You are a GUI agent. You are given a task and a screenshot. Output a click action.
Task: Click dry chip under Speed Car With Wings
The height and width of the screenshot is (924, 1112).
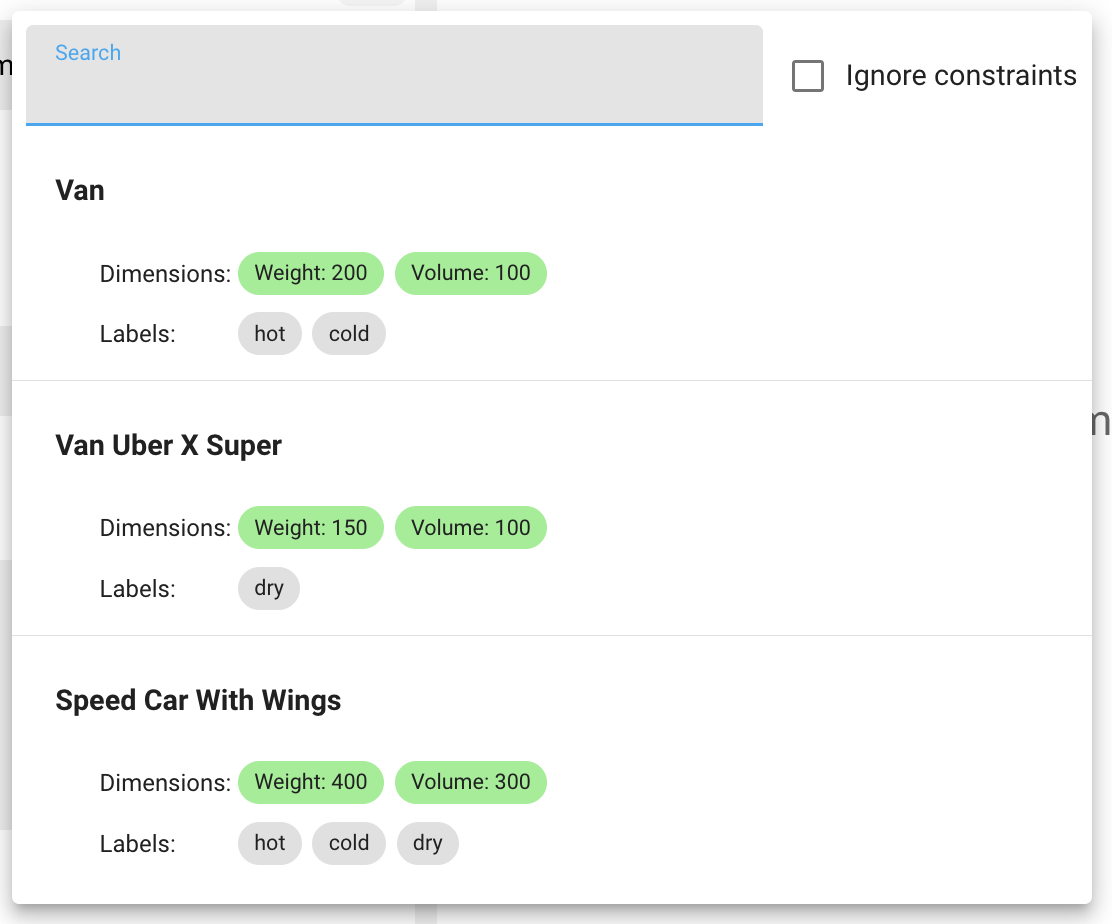click(x=428, y=843)
